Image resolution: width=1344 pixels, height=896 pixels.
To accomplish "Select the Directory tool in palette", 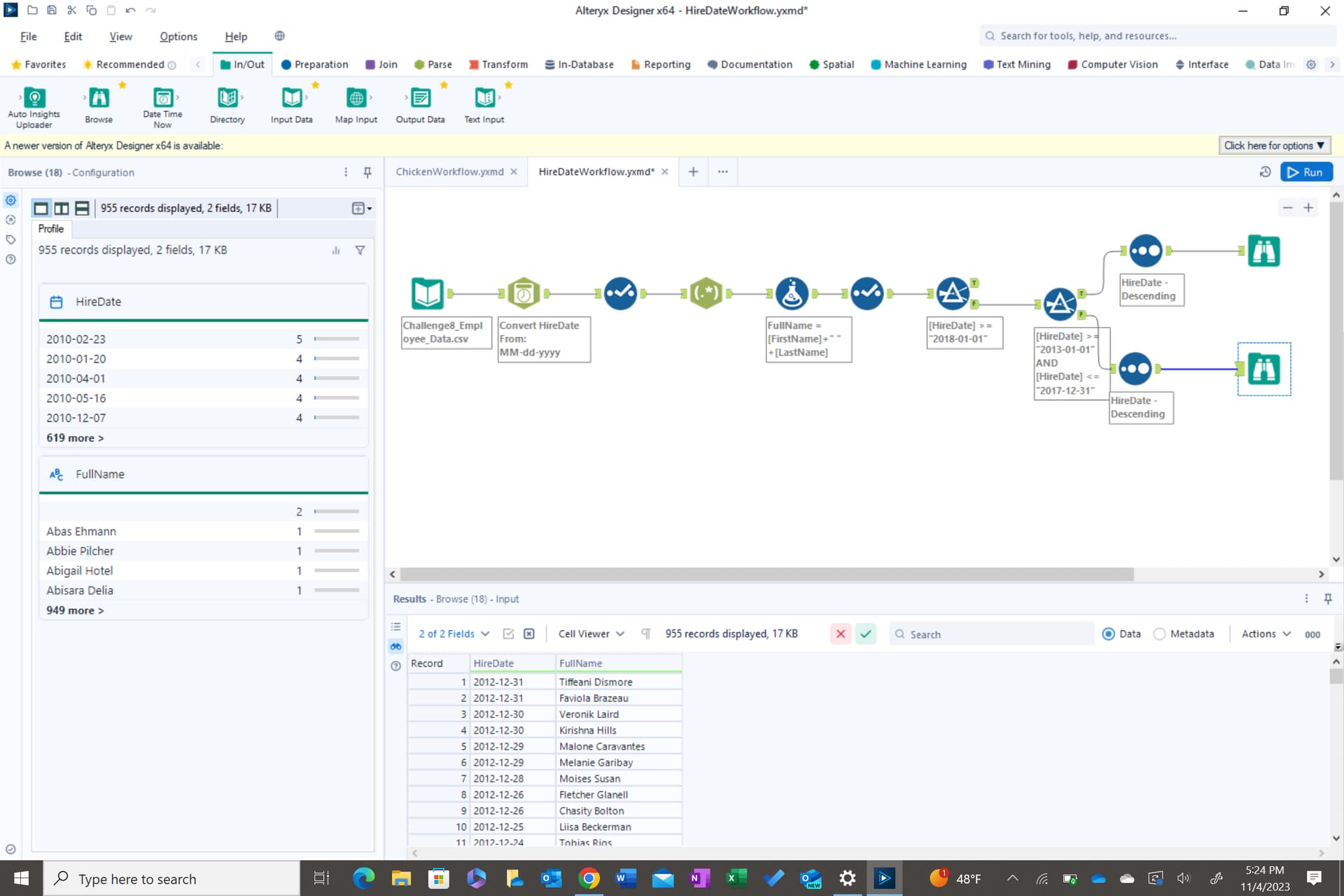I will 227,99.
